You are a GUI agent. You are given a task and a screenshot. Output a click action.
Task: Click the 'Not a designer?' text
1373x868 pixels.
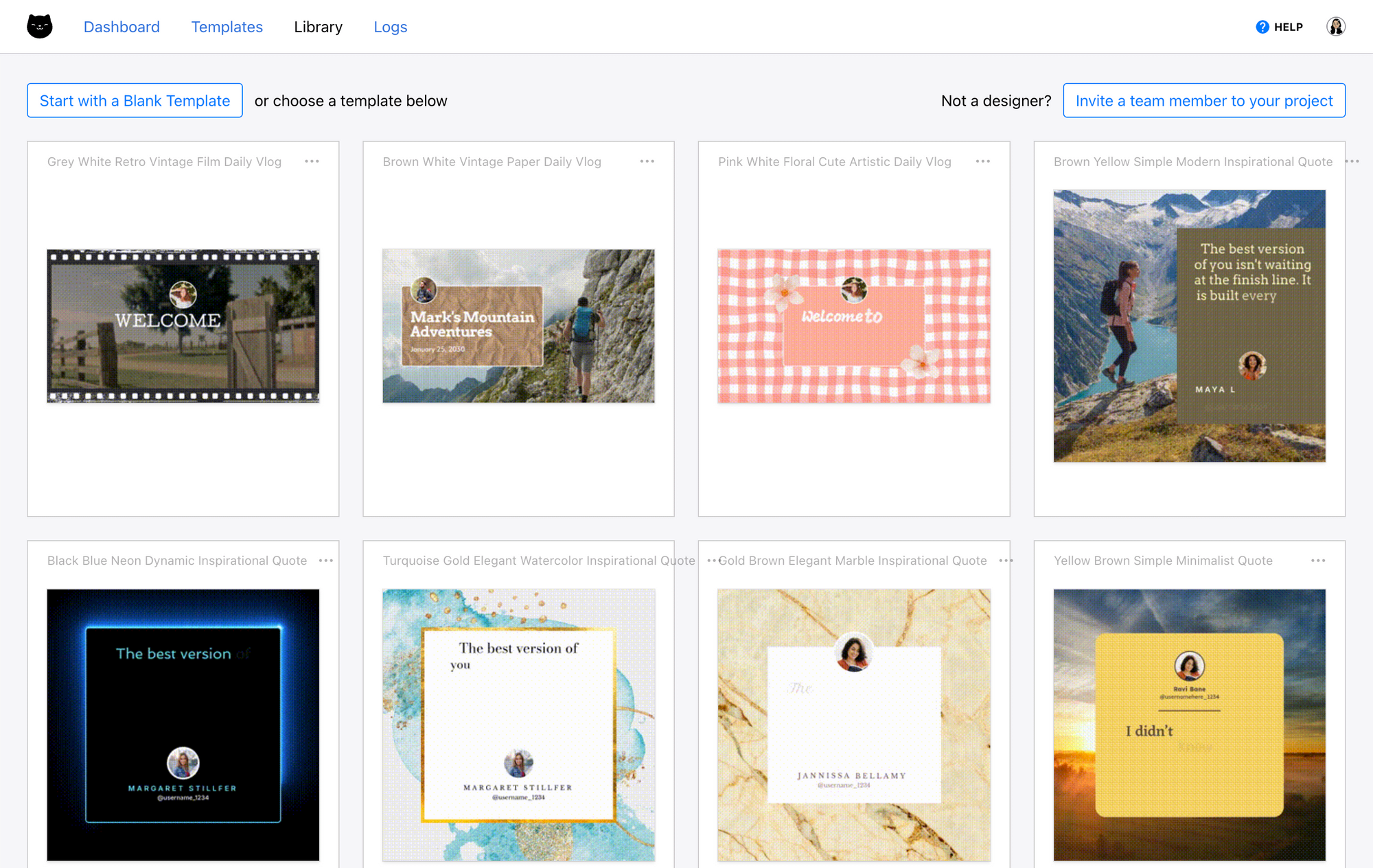pyautogui.click(x=995, y=101)
